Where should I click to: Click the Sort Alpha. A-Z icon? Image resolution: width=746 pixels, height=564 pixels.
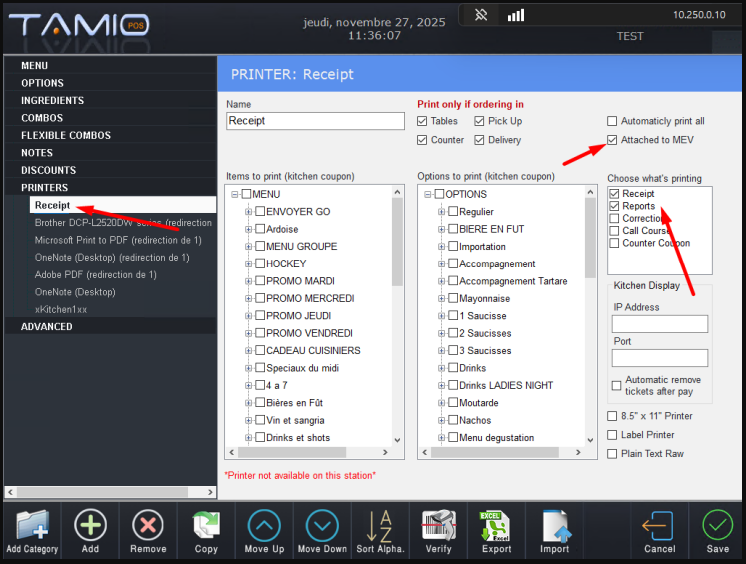380,525
